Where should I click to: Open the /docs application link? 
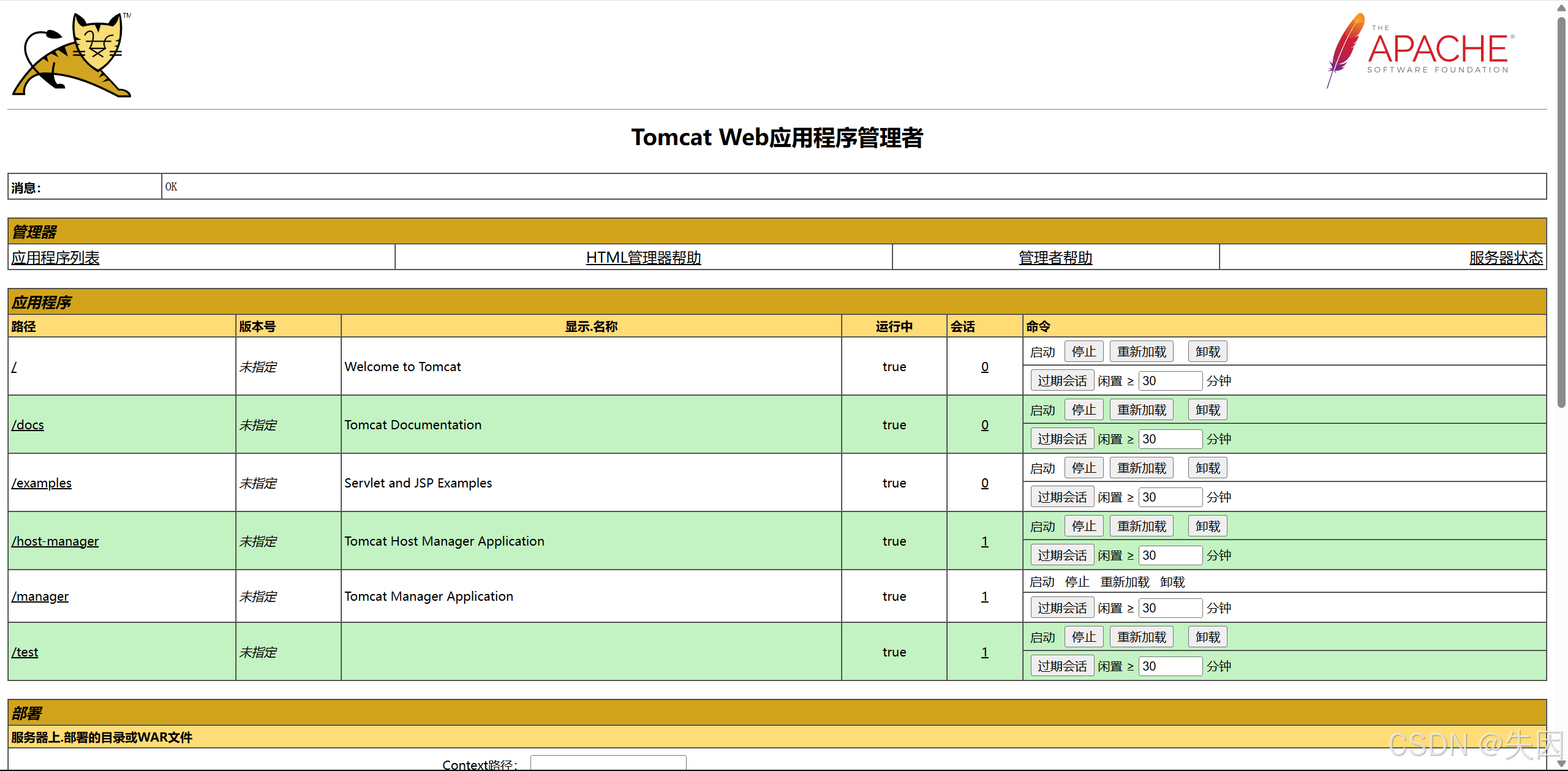click(x=28, y=424)
